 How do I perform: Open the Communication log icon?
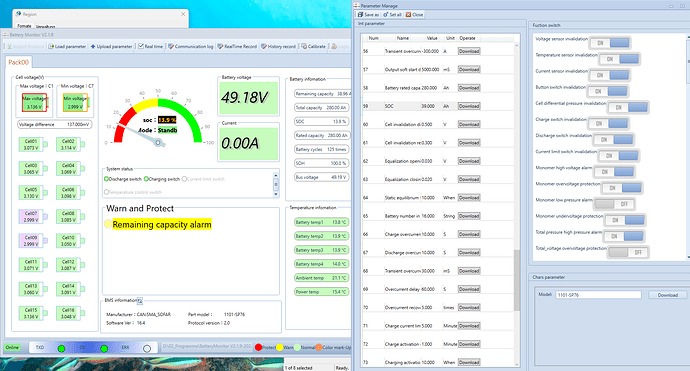(171, 46)
